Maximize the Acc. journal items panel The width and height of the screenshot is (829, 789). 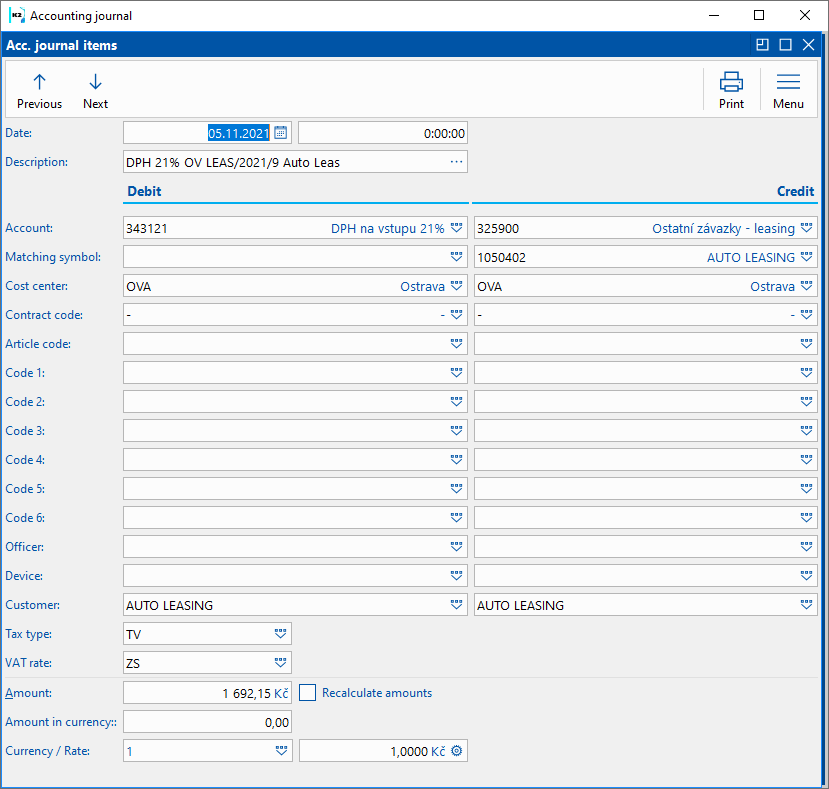(785, 45)
